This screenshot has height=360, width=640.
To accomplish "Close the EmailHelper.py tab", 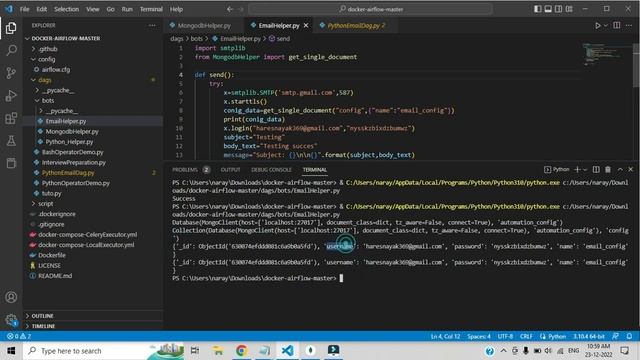I will (x=306, y=25).
